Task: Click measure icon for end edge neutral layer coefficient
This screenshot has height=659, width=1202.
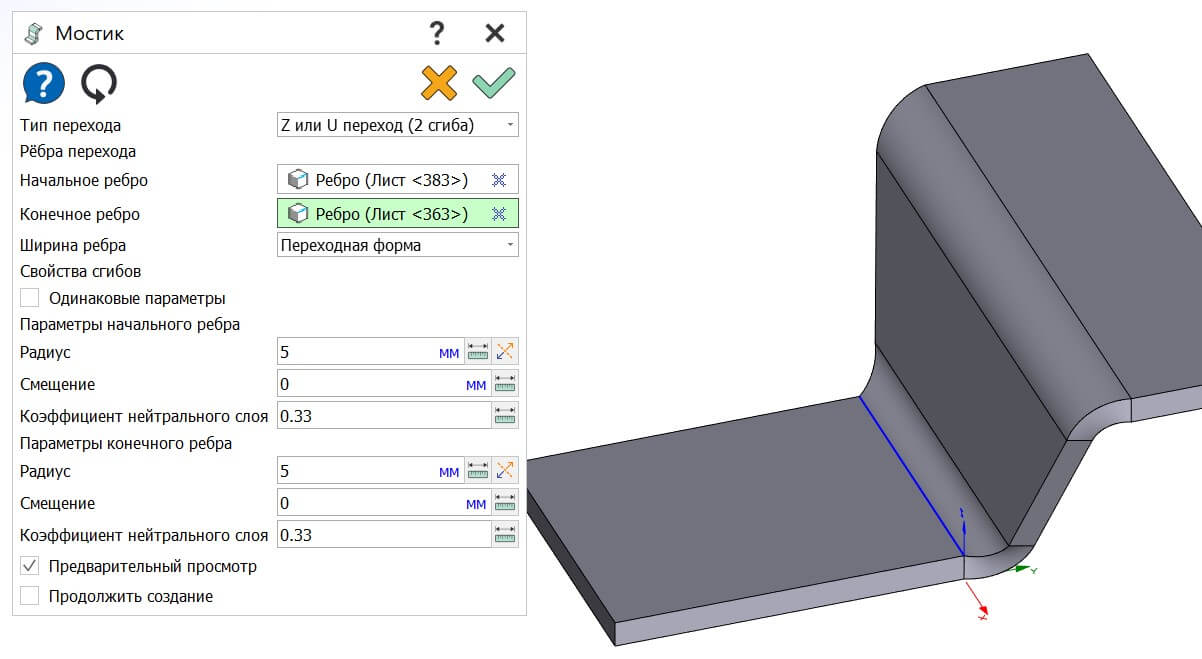Action: point(505,535)
